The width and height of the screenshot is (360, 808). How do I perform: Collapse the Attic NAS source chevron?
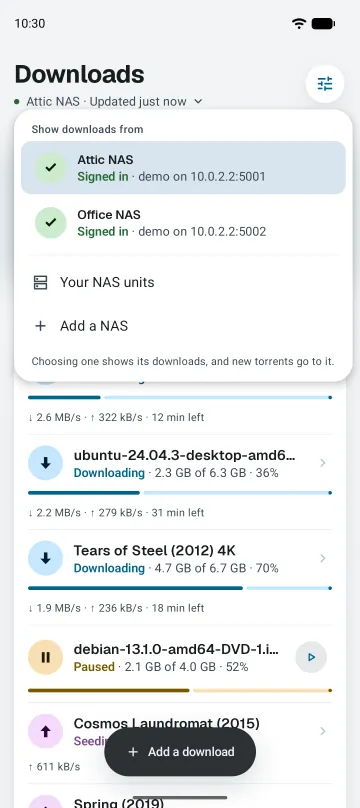click(198, 102)
